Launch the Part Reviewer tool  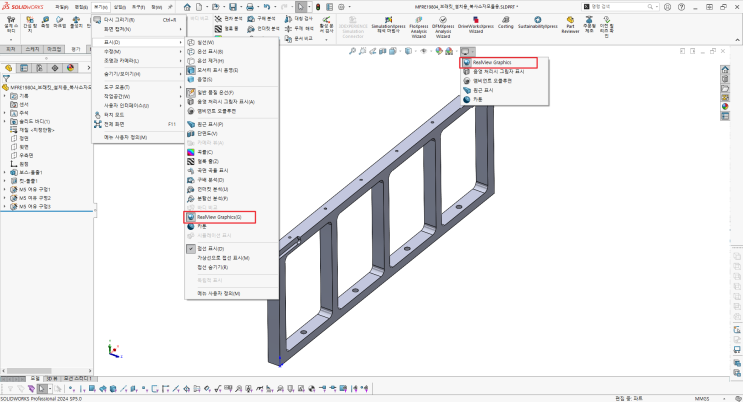(x=570, y=25)
